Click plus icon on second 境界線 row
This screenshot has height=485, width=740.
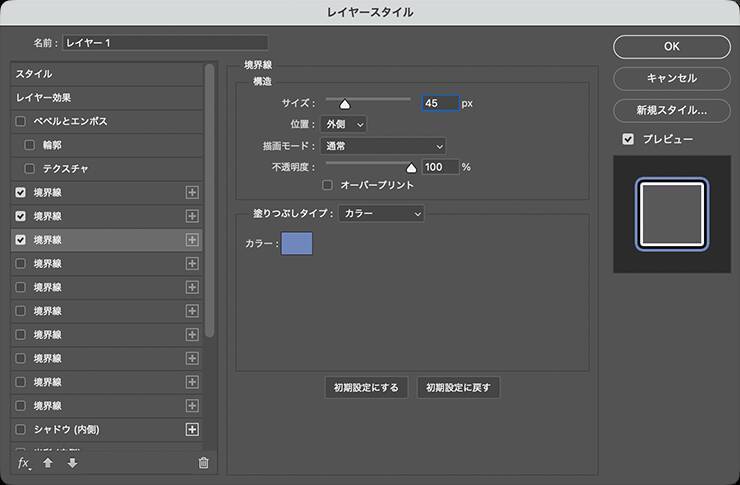192,216
